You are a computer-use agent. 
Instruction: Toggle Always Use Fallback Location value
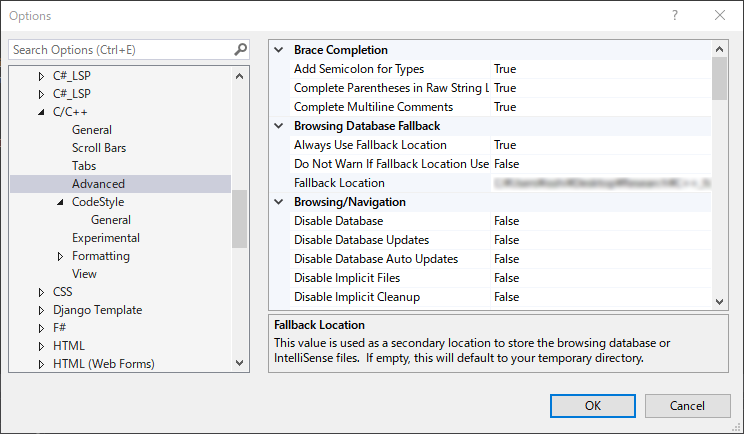(505, 145)
